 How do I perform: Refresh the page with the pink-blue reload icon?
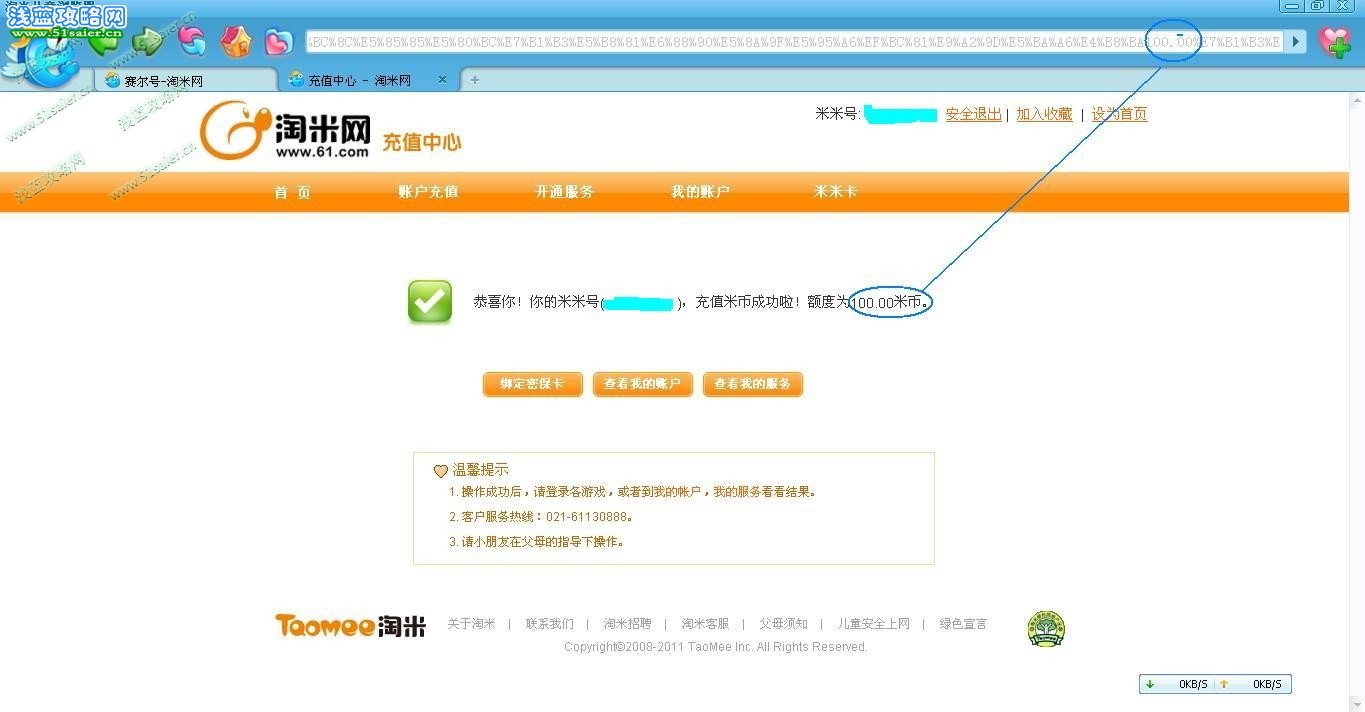[191, 41]
